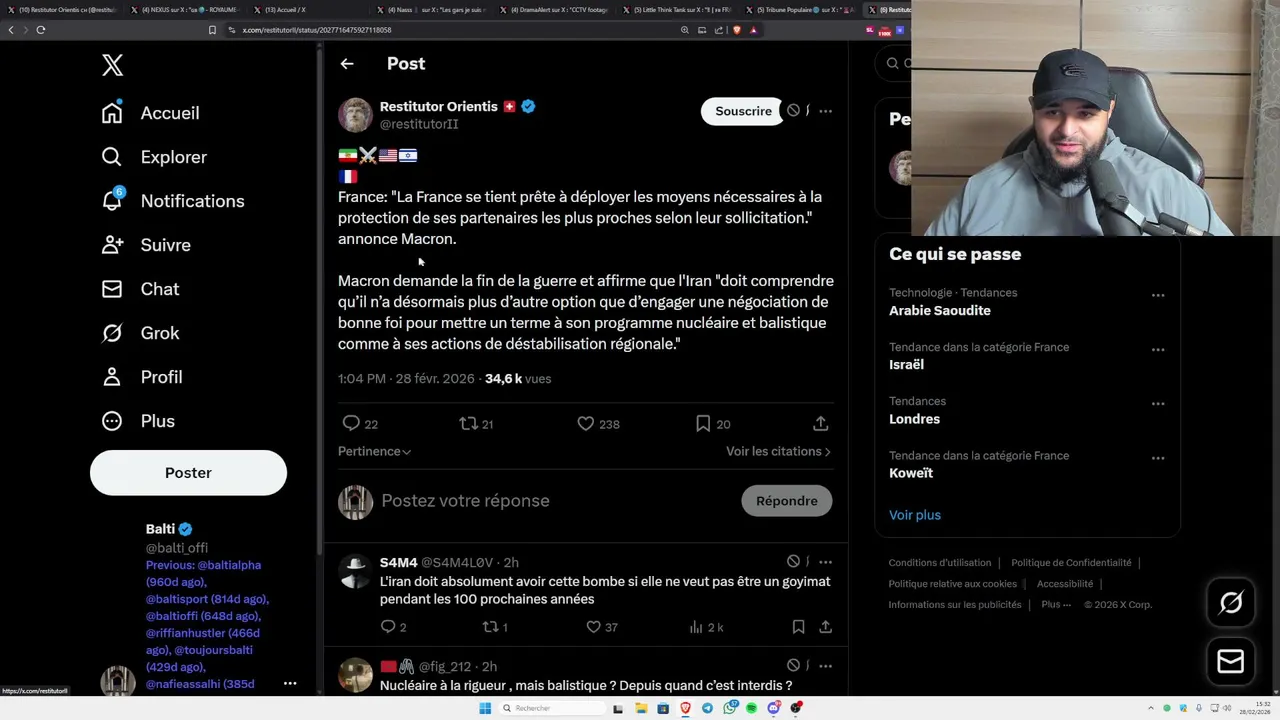The height and width of the screenshot is (720, 1280).
Task: Open Balti account options ellipsis
Action: point(290,683)
